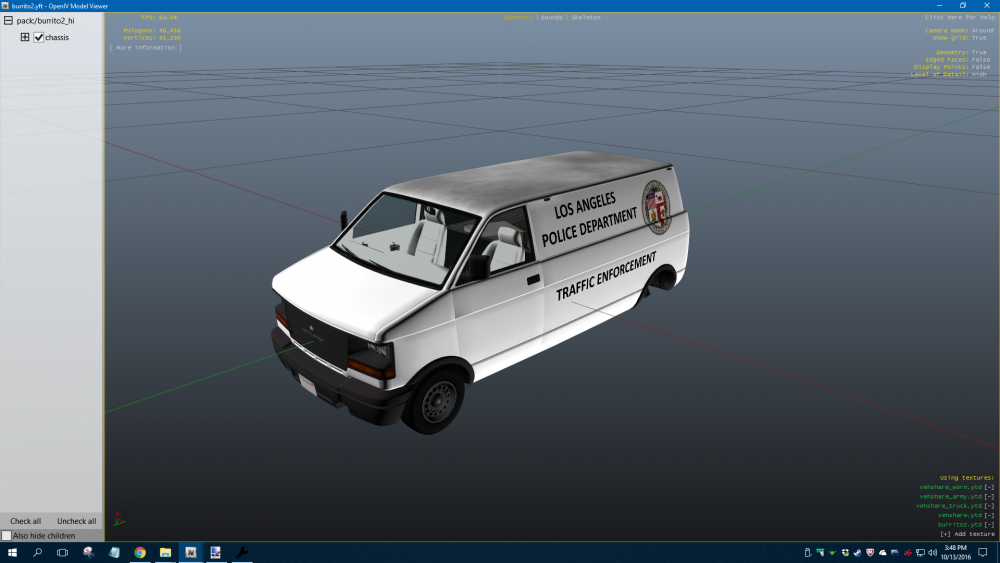Click the XYZ axis gizmo
This screenshot has height=563, width=1000.
121,514
